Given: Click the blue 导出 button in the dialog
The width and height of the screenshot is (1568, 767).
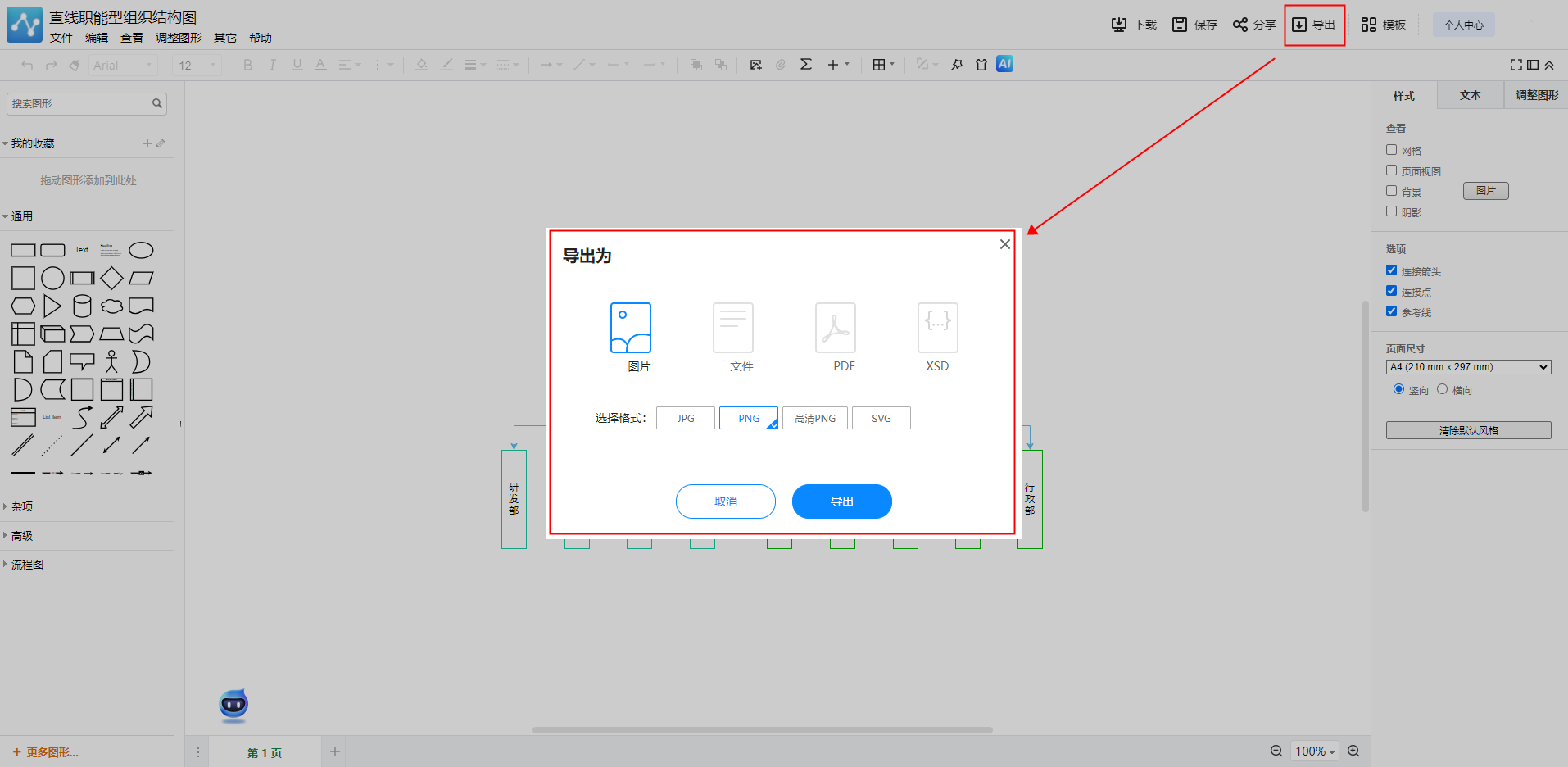Looking at the screenshot, I should [x=841, y=501].
